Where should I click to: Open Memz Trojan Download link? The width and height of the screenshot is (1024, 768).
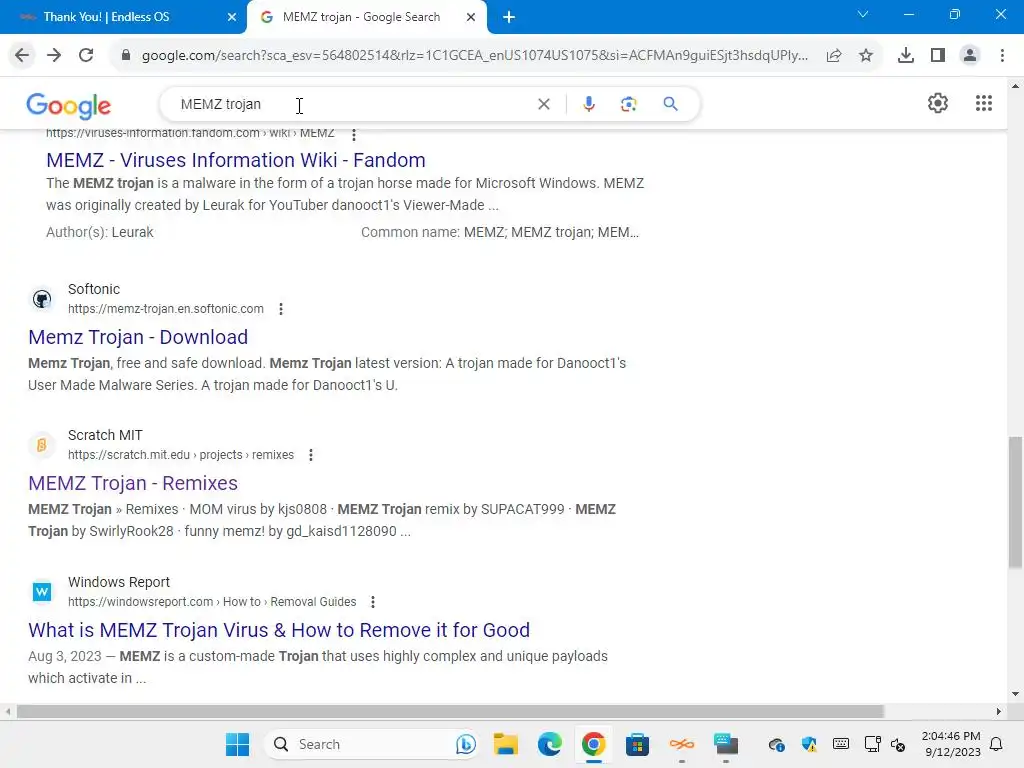point(138,337)
